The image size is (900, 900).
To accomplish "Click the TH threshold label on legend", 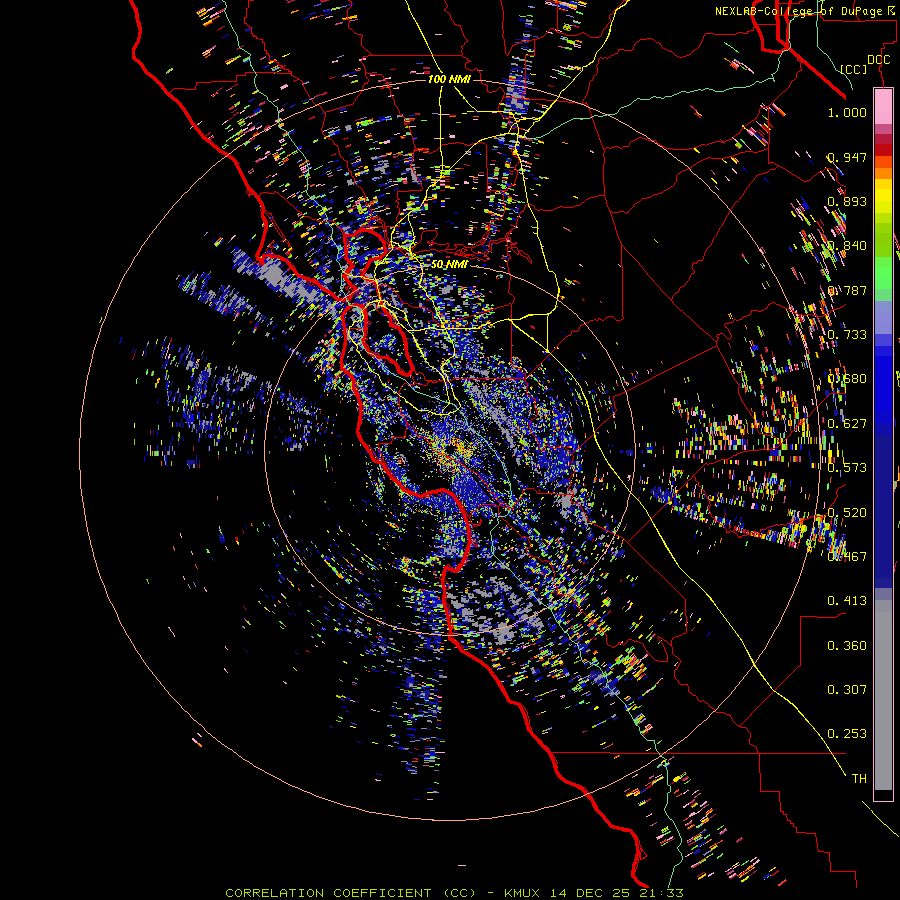I will [x=859, y=779].
